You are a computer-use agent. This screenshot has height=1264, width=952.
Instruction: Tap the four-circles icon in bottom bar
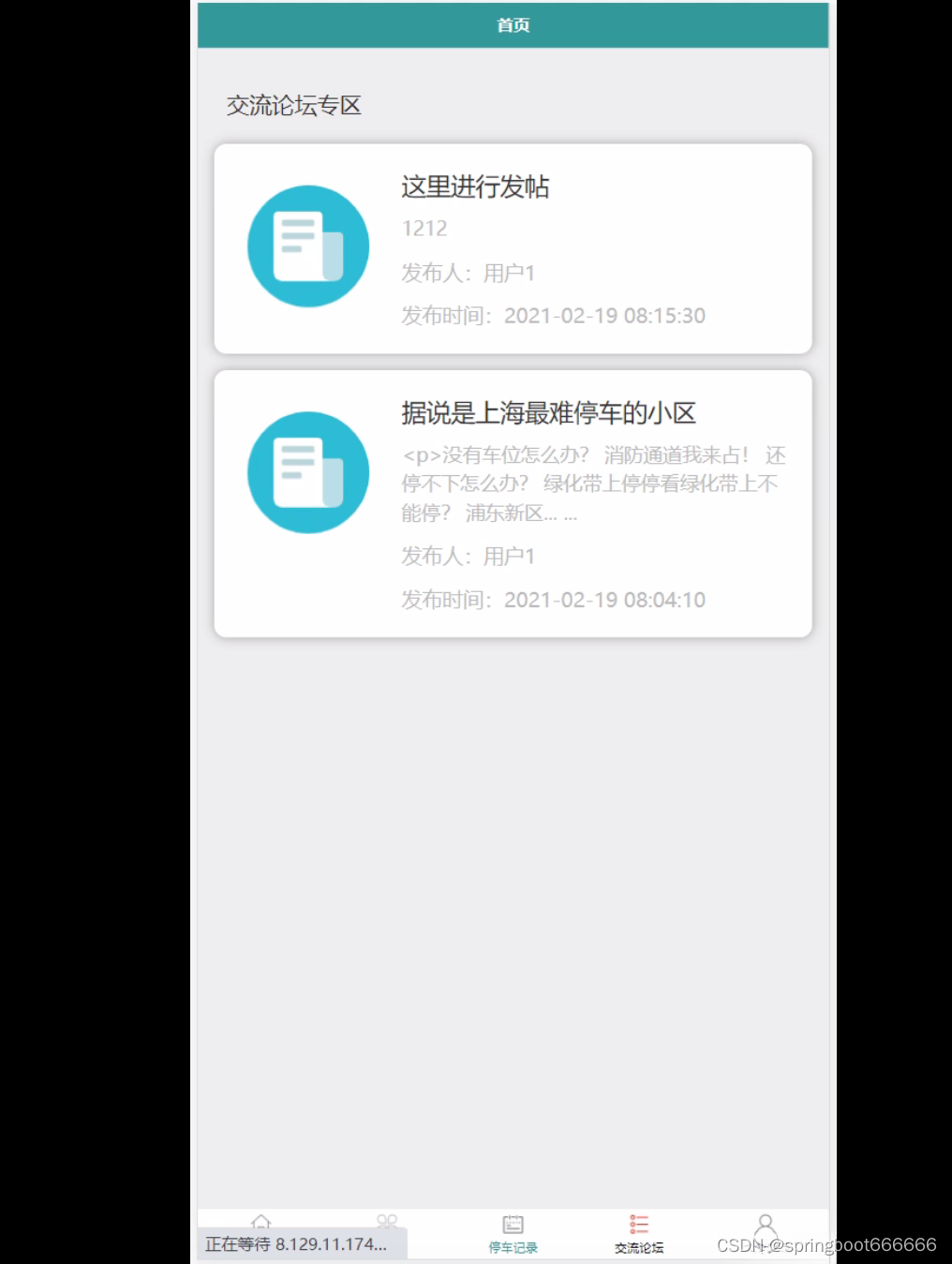tap(387, 1221)
